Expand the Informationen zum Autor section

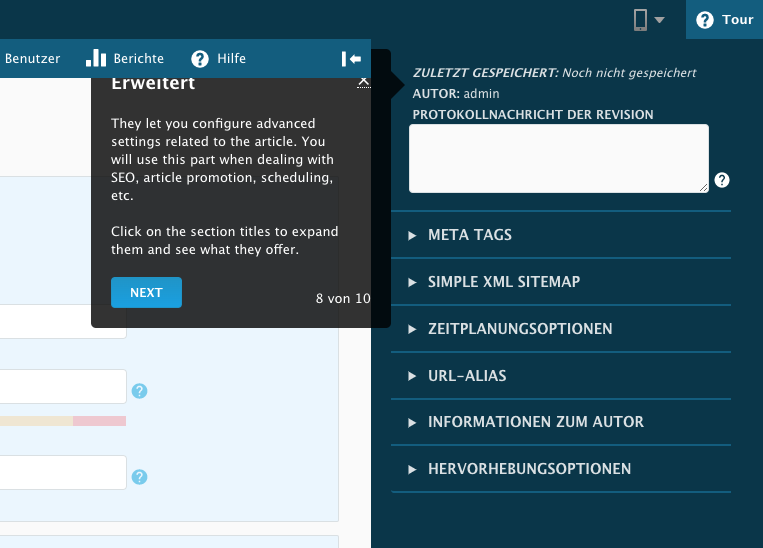tap(535, 422)
